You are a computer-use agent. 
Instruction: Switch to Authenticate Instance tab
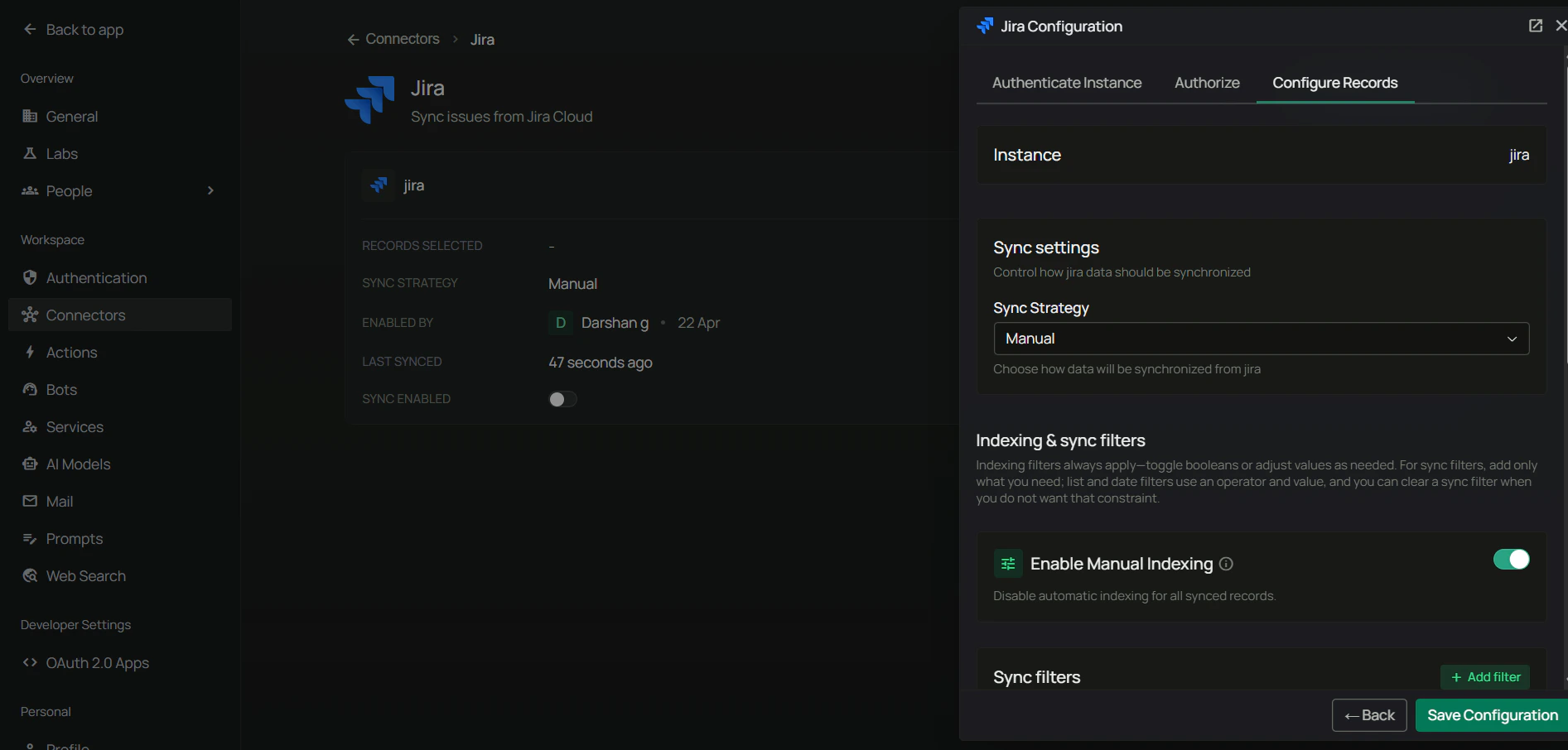[x=1067, y=83]
